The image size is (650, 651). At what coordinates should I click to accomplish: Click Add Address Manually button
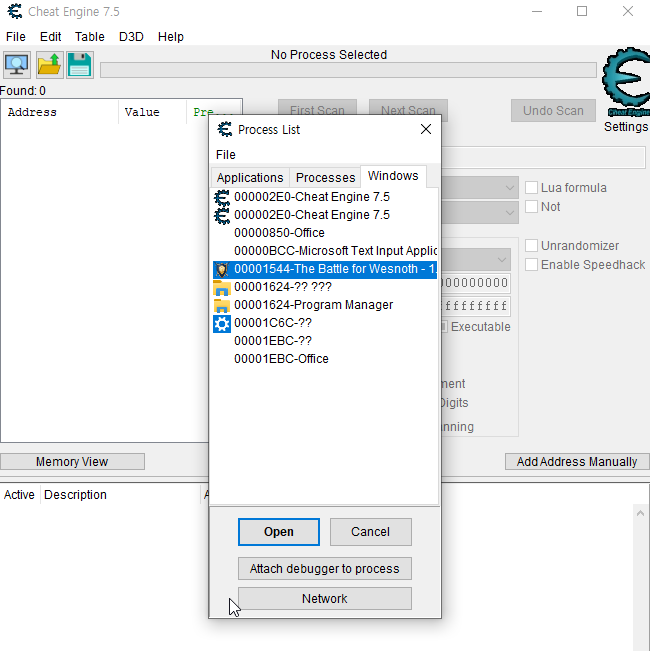point(577,462)
